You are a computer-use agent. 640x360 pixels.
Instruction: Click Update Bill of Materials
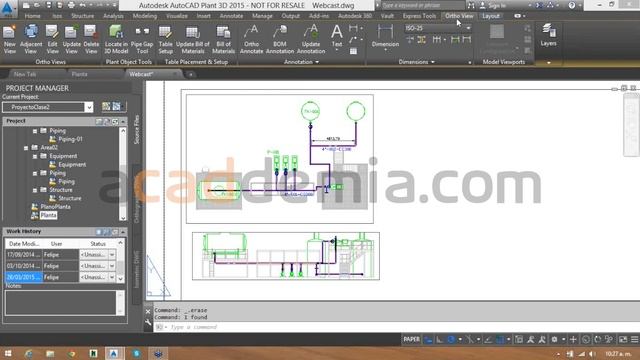193,39
